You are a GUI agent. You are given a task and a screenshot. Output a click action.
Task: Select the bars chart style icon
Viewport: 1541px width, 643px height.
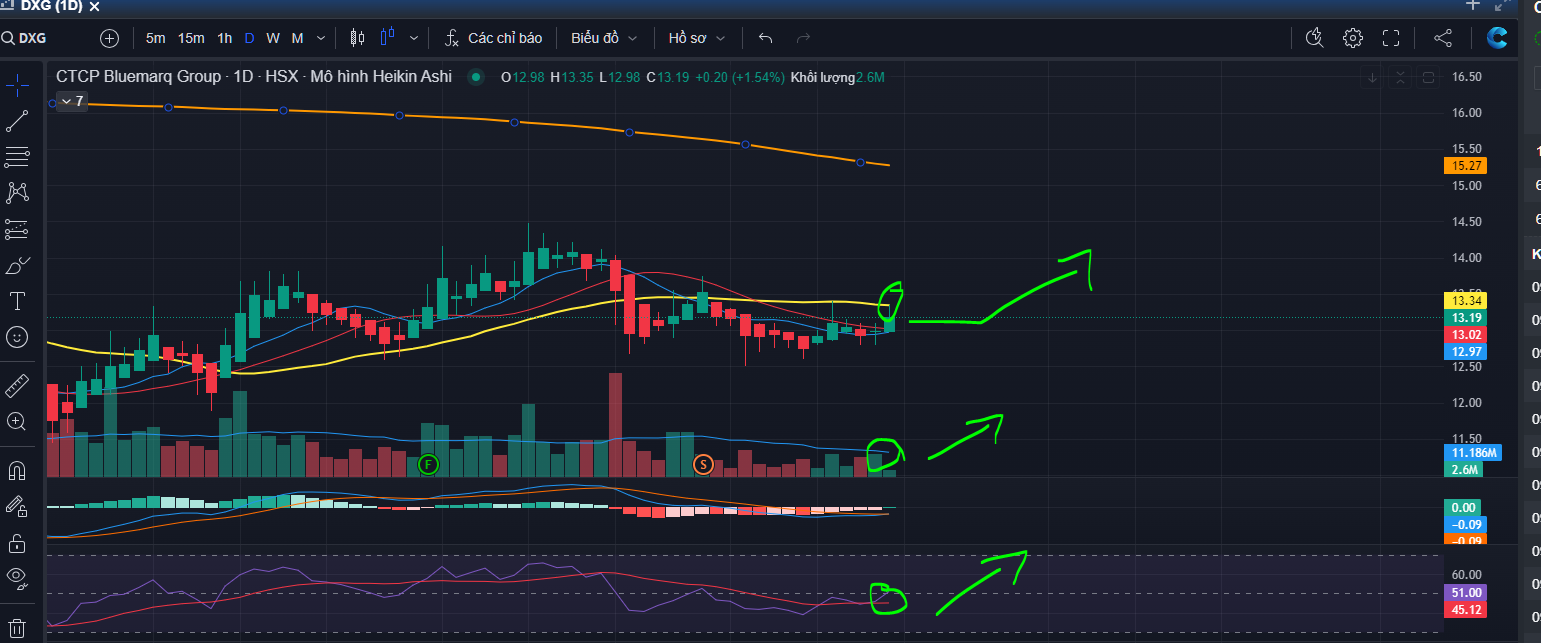click(x=357, y=38)
